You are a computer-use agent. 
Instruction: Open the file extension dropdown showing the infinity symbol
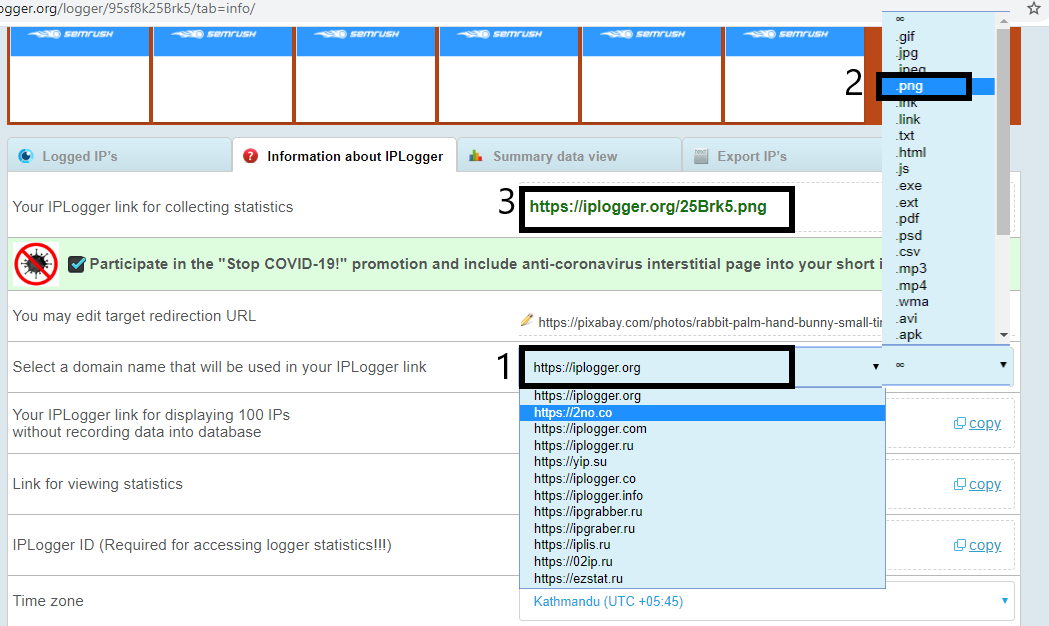(949, 365)
